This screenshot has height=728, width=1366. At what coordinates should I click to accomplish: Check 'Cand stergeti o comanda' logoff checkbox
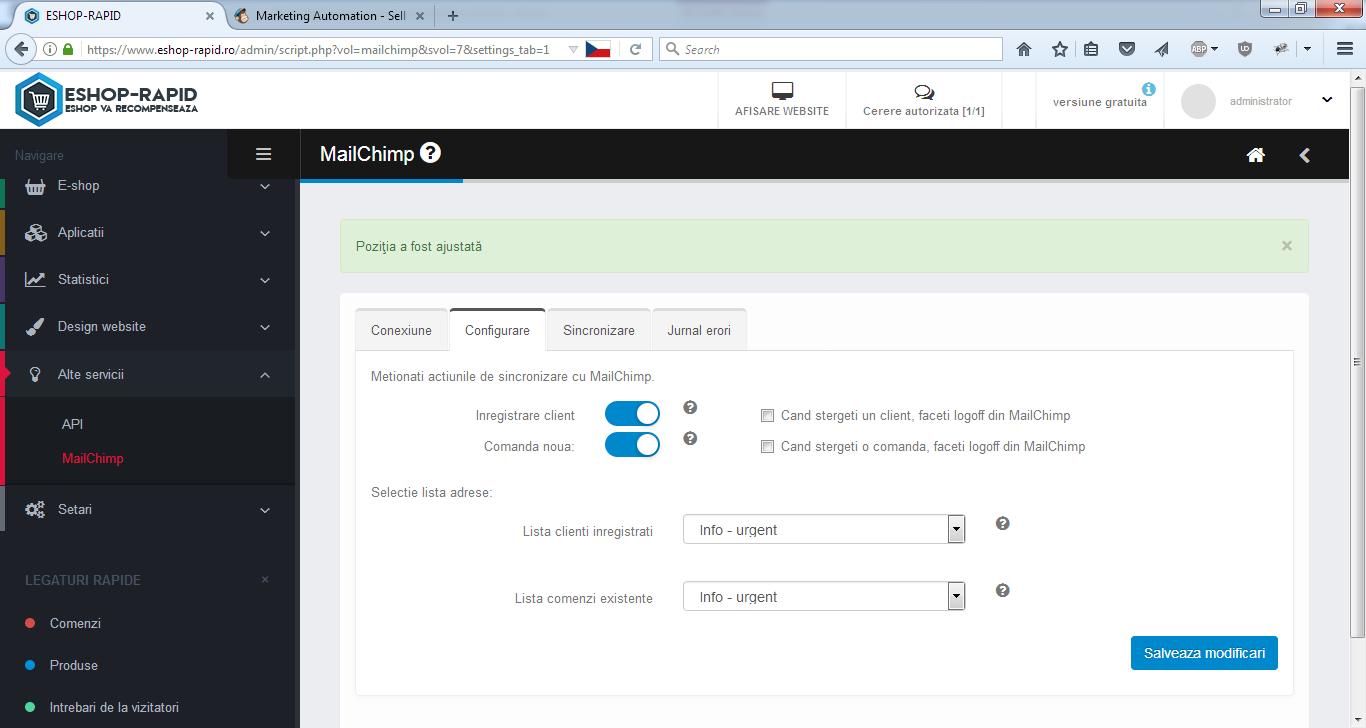768,446
